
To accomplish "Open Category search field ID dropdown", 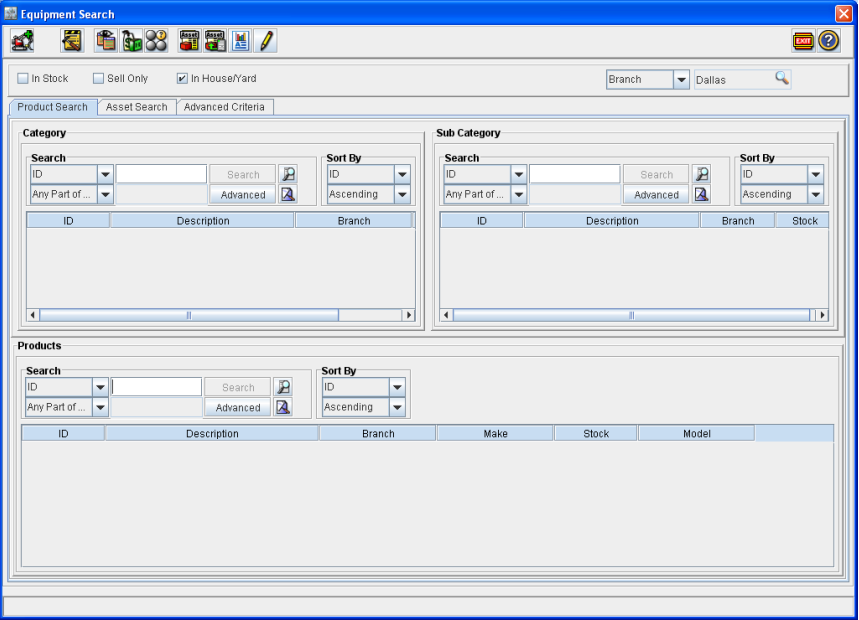I will [105, 174].
